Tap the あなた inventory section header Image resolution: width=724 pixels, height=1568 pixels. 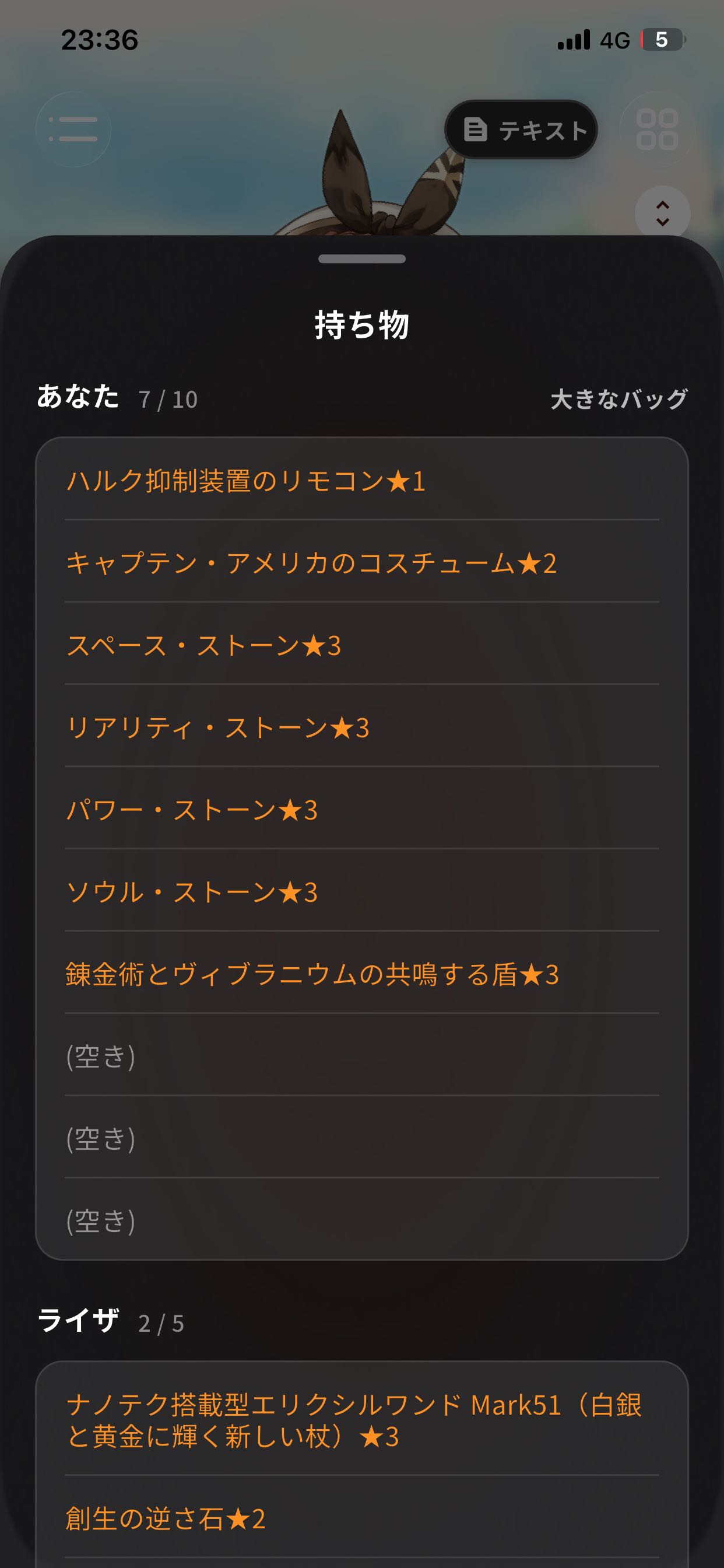pos(78,397)
